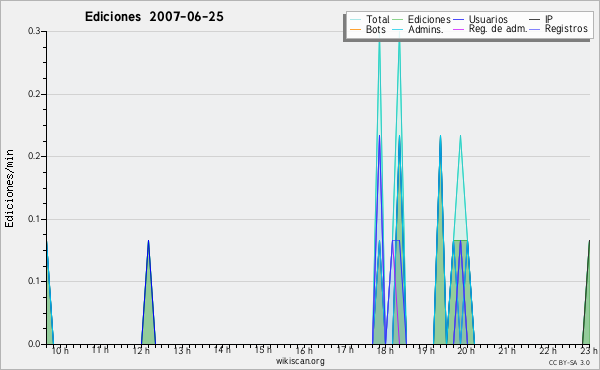Click the '11 h' x-axis label

pos(100,350)
